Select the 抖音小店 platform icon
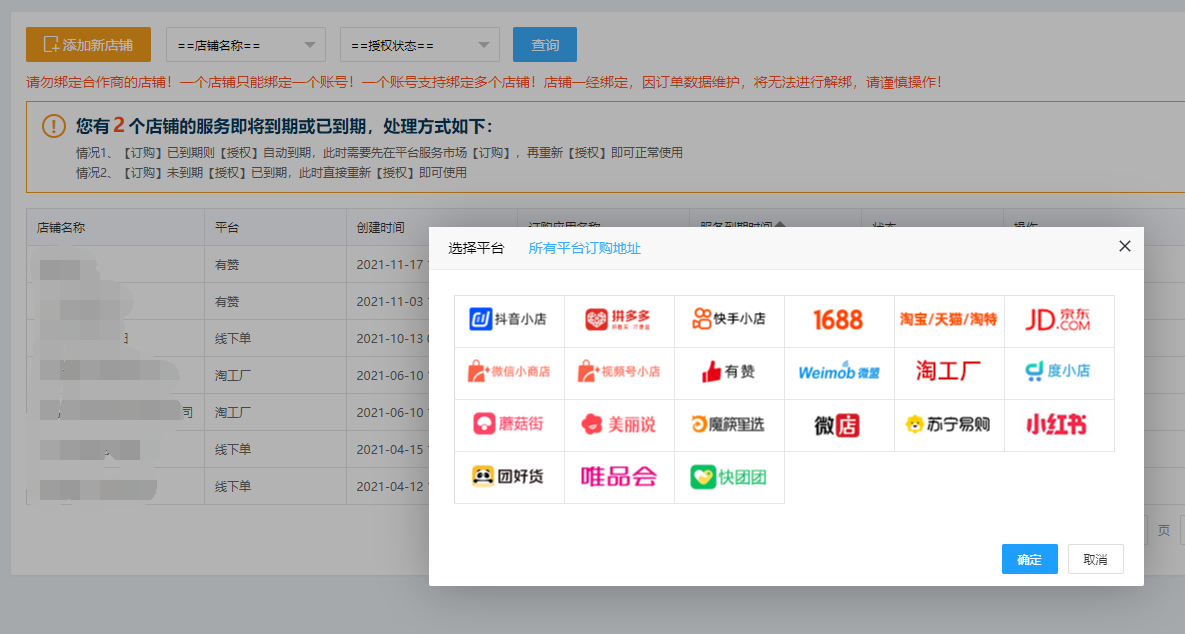 point(509,320)
